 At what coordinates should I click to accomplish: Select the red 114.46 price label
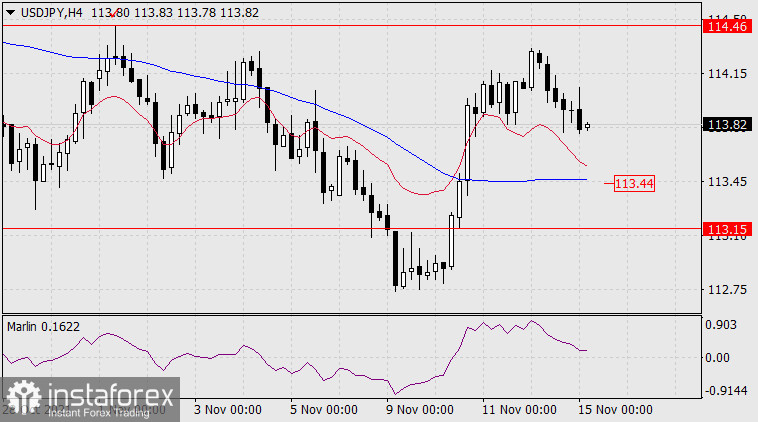coord(727,26)
